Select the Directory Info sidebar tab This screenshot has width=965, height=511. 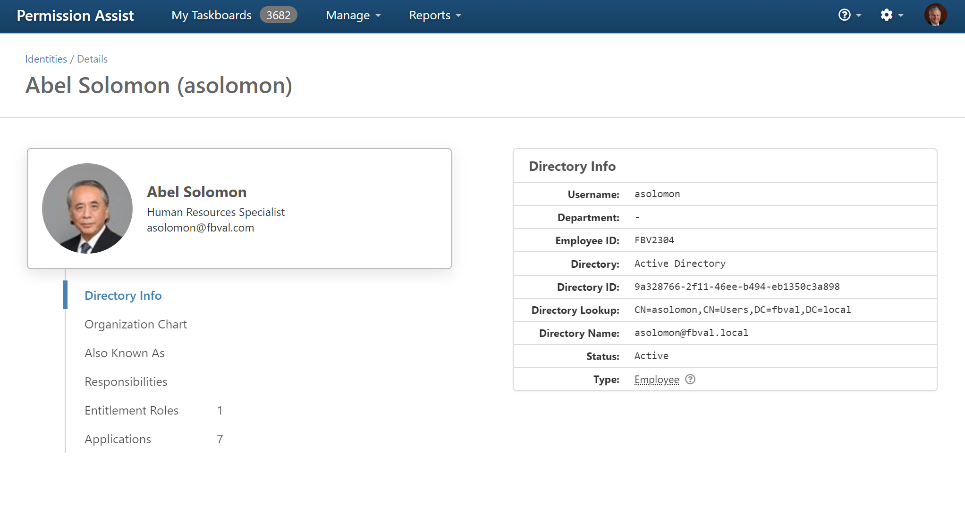coord(123,296)
